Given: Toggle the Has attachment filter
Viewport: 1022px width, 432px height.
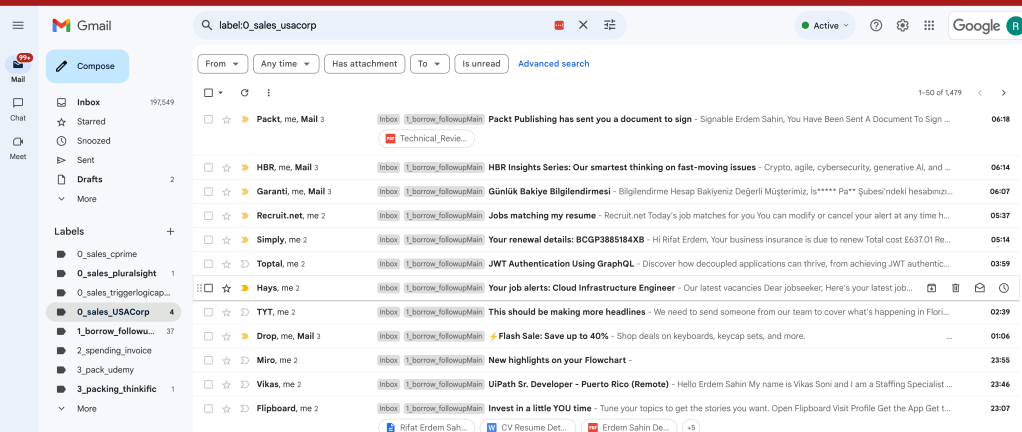Looking at the screenshot, I should click(x=364, y=64).
